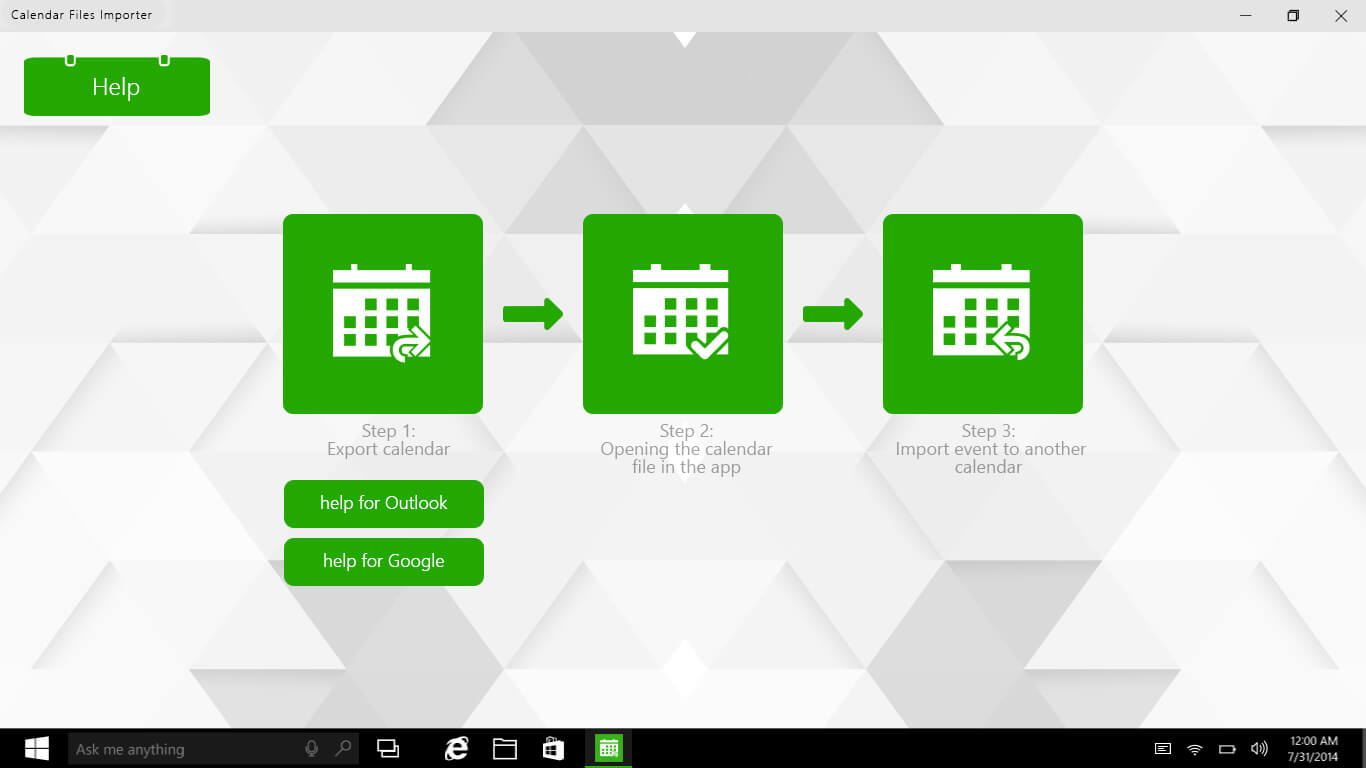Click the battery status tray icon
The image size is (1366, 768).
click(x=1227, y=749)
